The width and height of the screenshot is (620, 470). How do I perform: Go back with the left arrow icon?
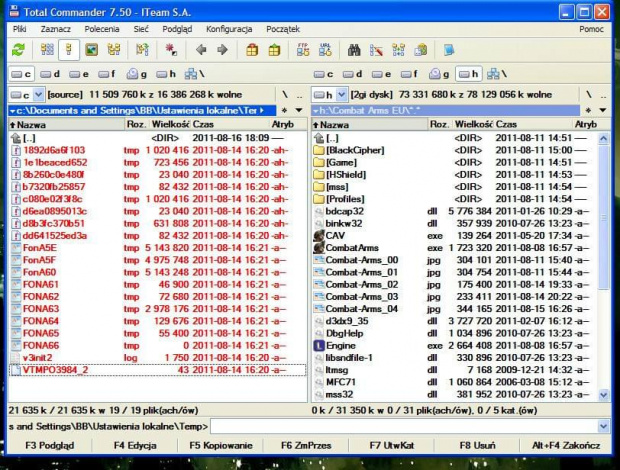pos(201,50)
